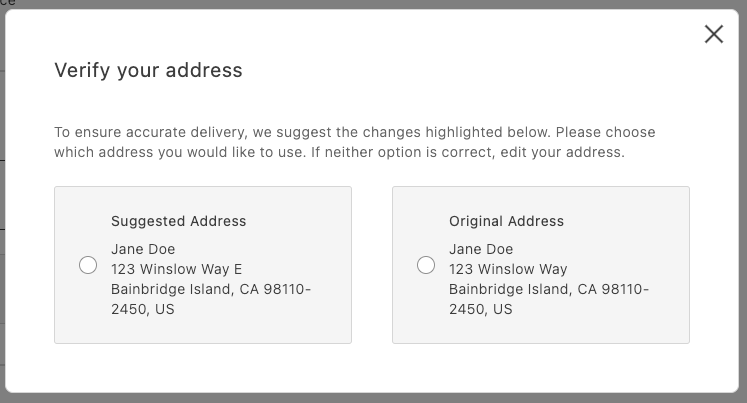The image size is (747, 403).
Task: Click the "Suggested Address" card title
Action: 178,221
